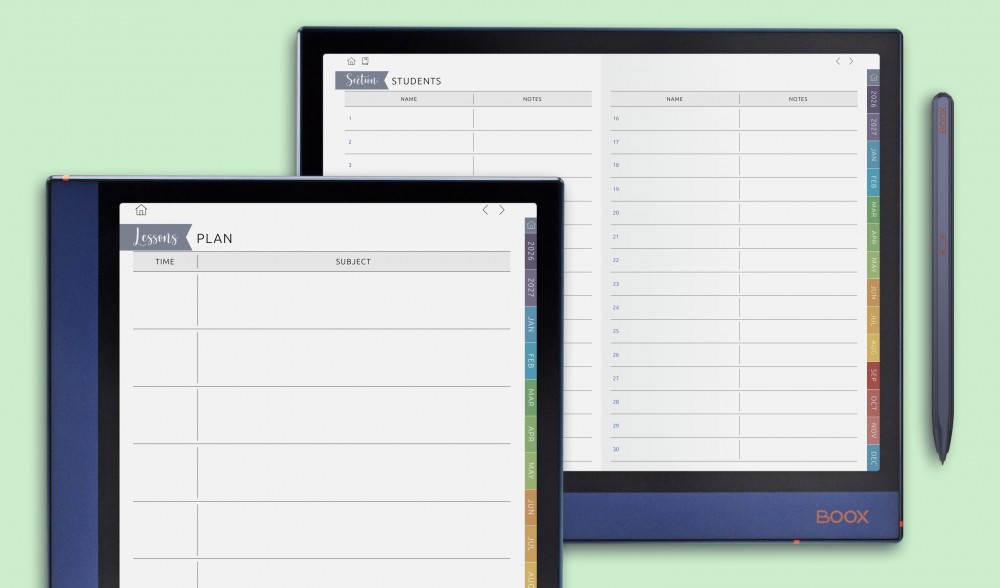Click the forward chevron on the Lessons page
1000x588 pixels.
[x=502, y=210]
